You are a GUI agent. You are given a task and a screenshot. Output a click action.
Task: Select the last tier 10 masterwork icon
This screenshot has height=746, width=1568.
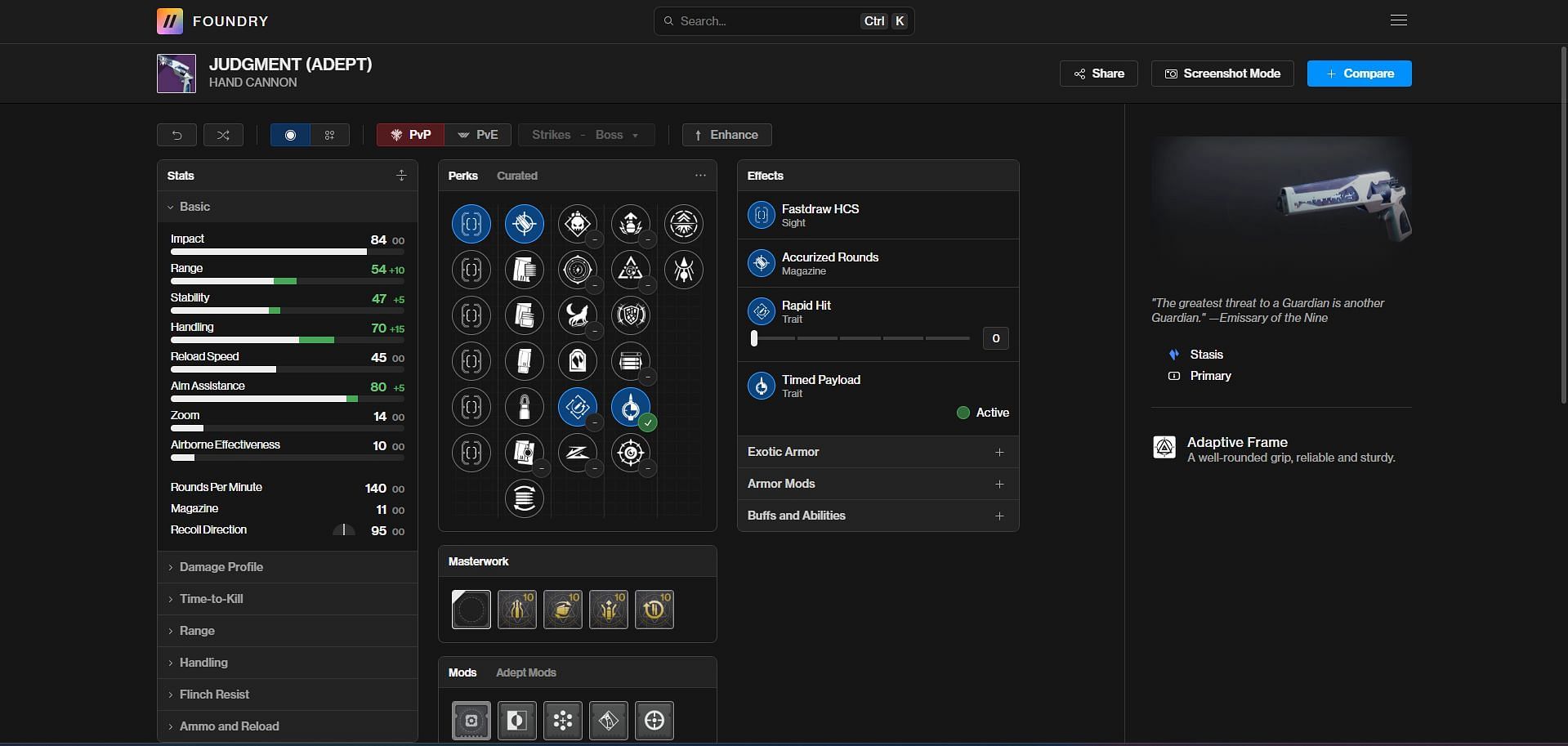654,610
